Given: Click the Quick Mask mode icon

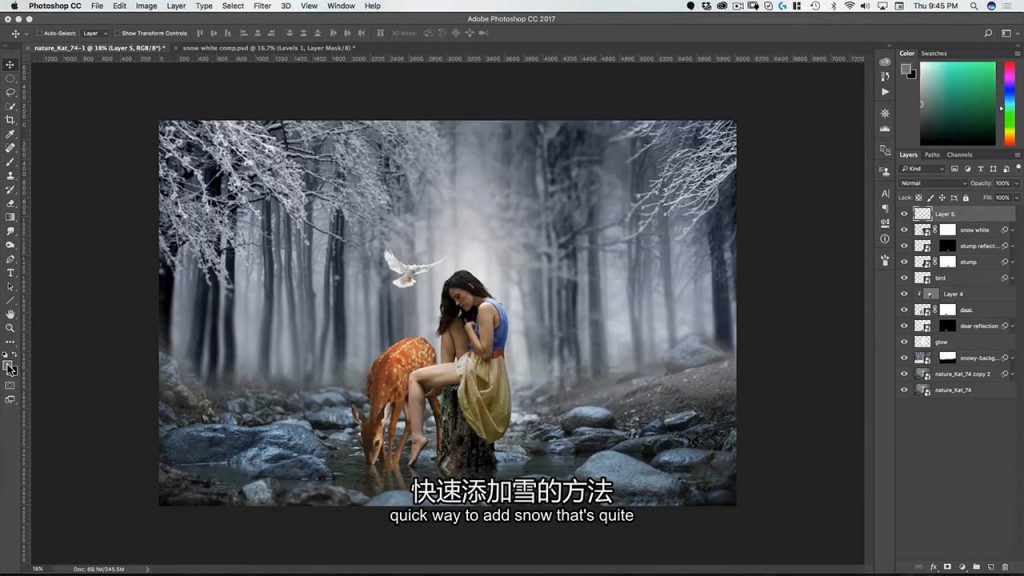Looking at the screenshot, I should point(10,385).
